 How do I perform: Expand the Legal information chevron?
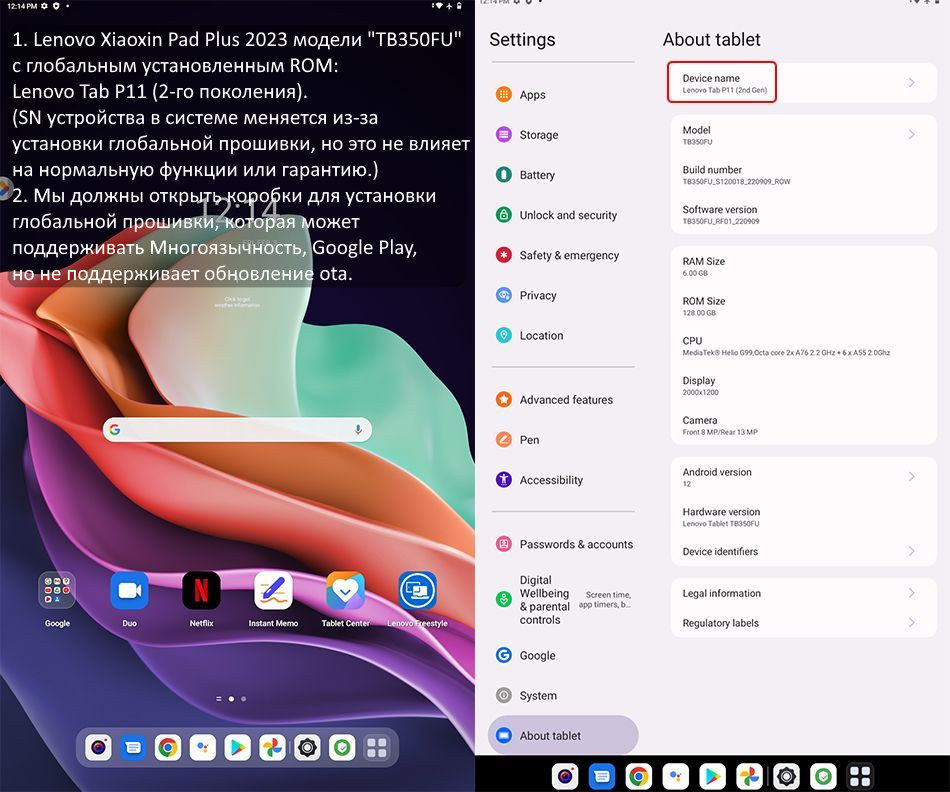point(911,593)
